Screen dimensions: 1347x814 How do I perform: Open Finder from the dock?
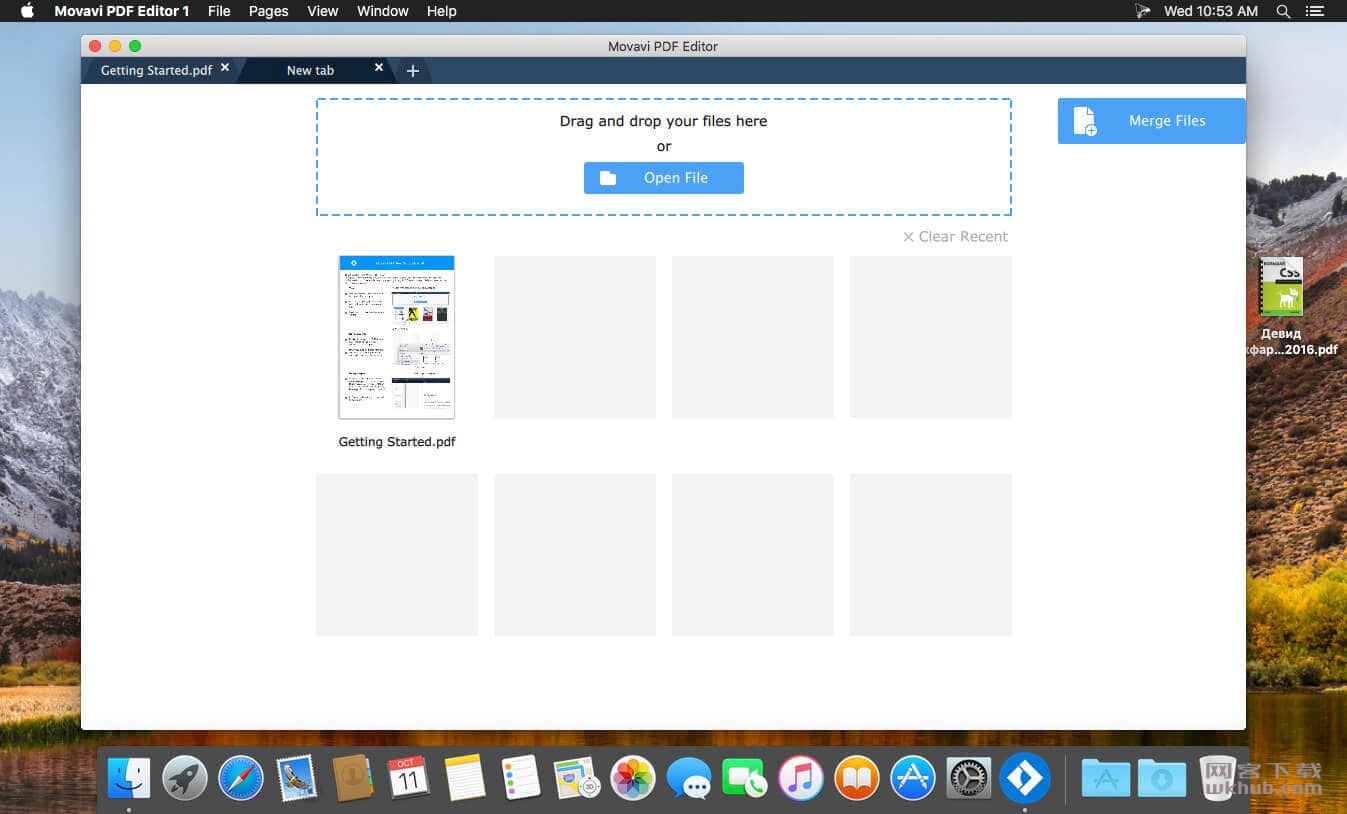point(129,777)
